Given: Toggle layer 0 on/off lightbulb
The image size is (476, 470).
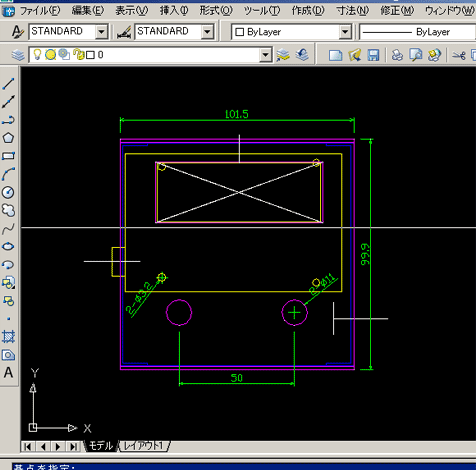Looking at the screenshot, I should (37, 54).
